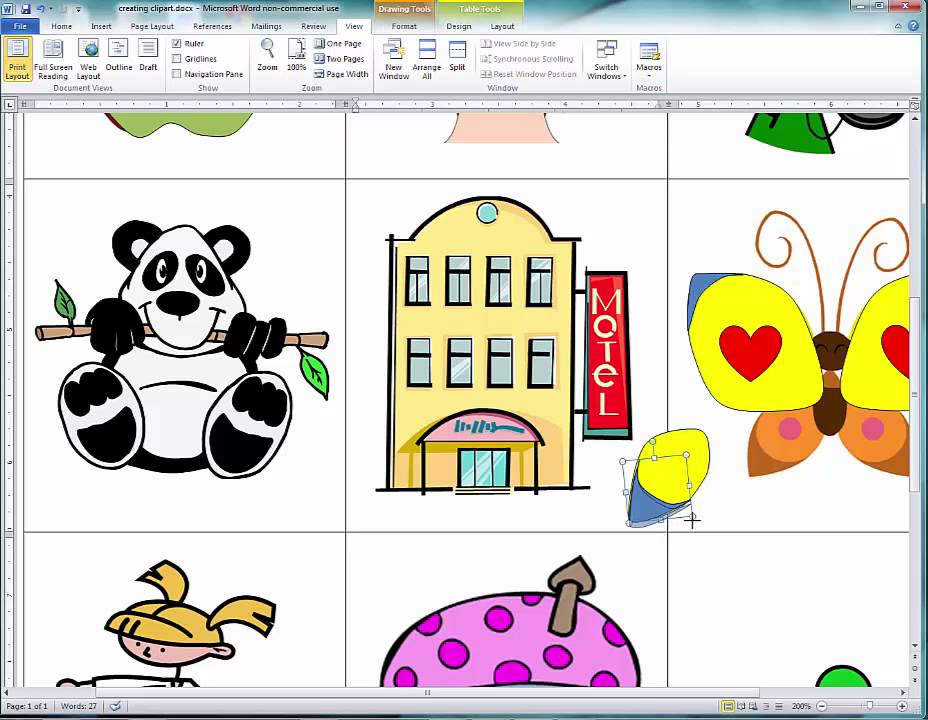928x720 pixels.
Task: Switch to Outline view
Action: coord(119,60)
